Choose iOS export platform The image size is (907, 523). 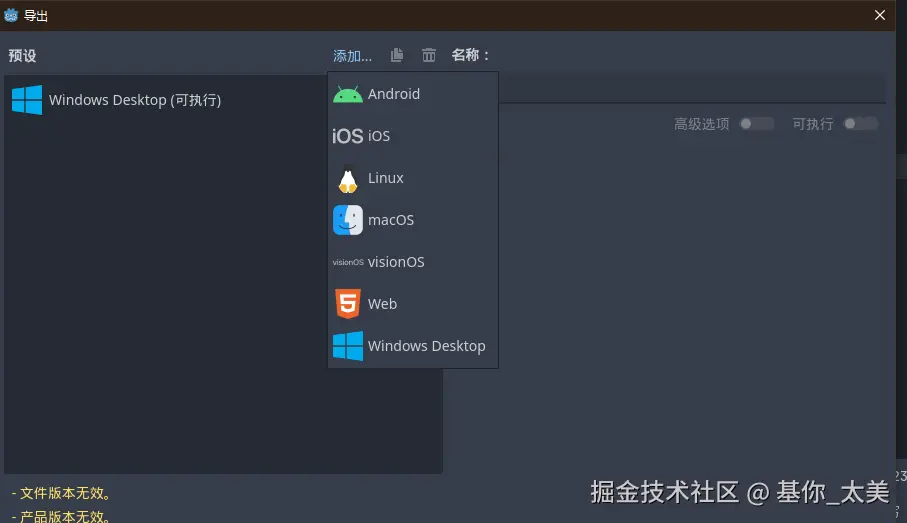tap(413, 136)
